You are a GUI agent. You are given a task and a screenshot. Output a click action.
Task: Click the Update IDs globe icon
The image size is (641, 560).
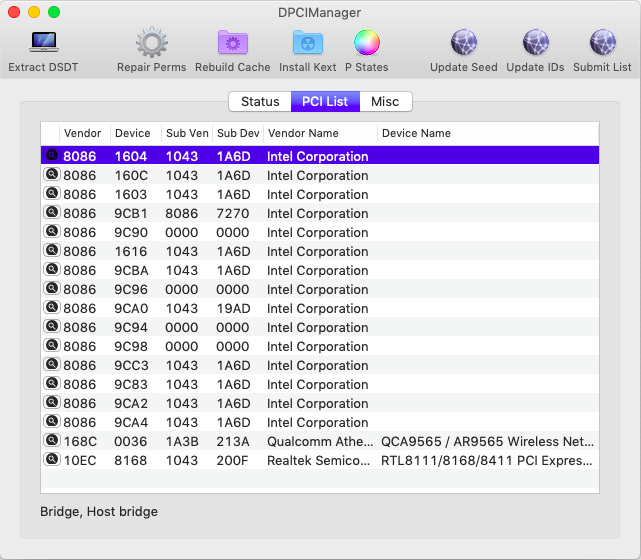[536, 42]
